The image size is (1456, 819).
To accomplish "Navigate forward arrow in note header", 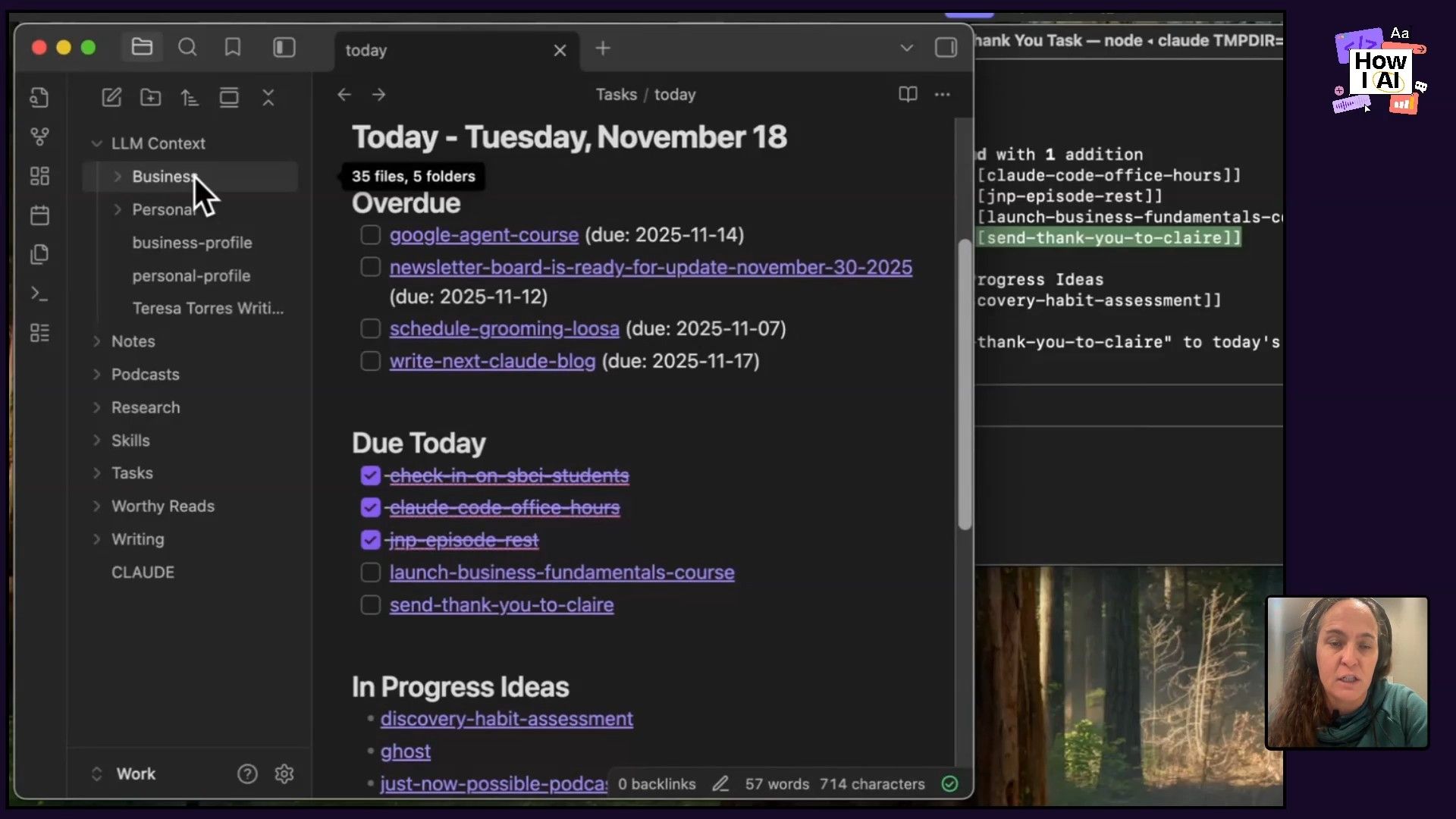I will 379,95.
